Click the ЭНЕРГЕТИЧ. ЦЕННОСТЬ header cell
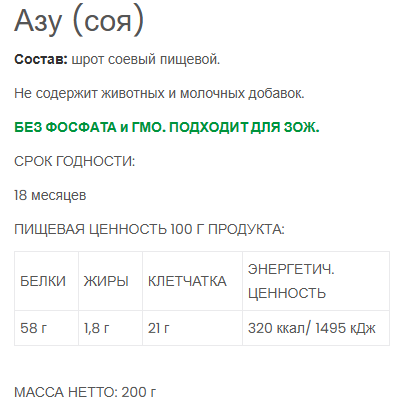 tap(316, 281)
